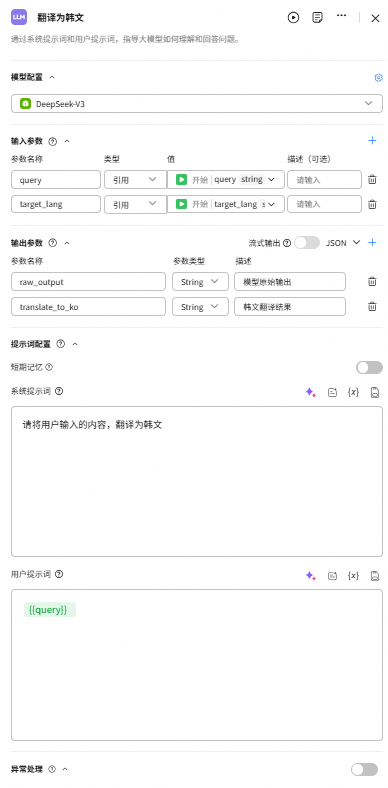Open the DeepSeek-V3 model dropdown
The image size is (388, 788).
(x=197, y=104)
